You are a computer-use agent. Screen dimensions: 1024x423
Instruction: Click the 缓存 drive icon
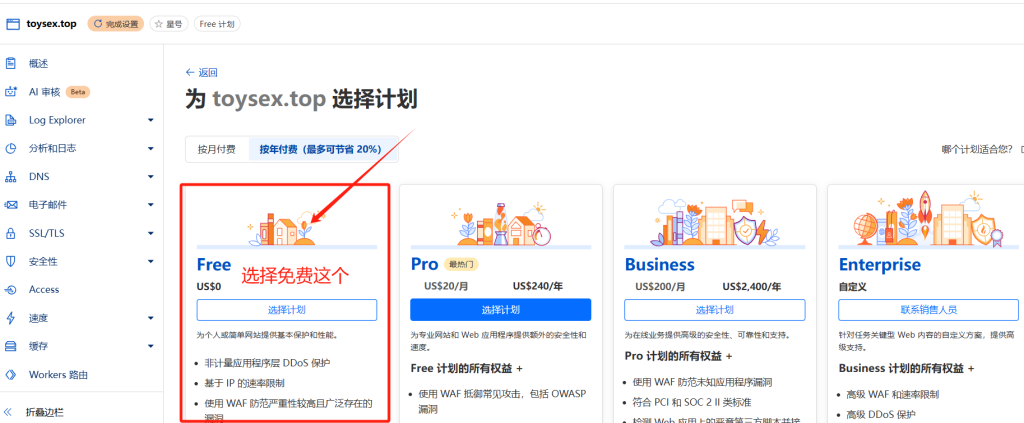click(x=10, y=346)
